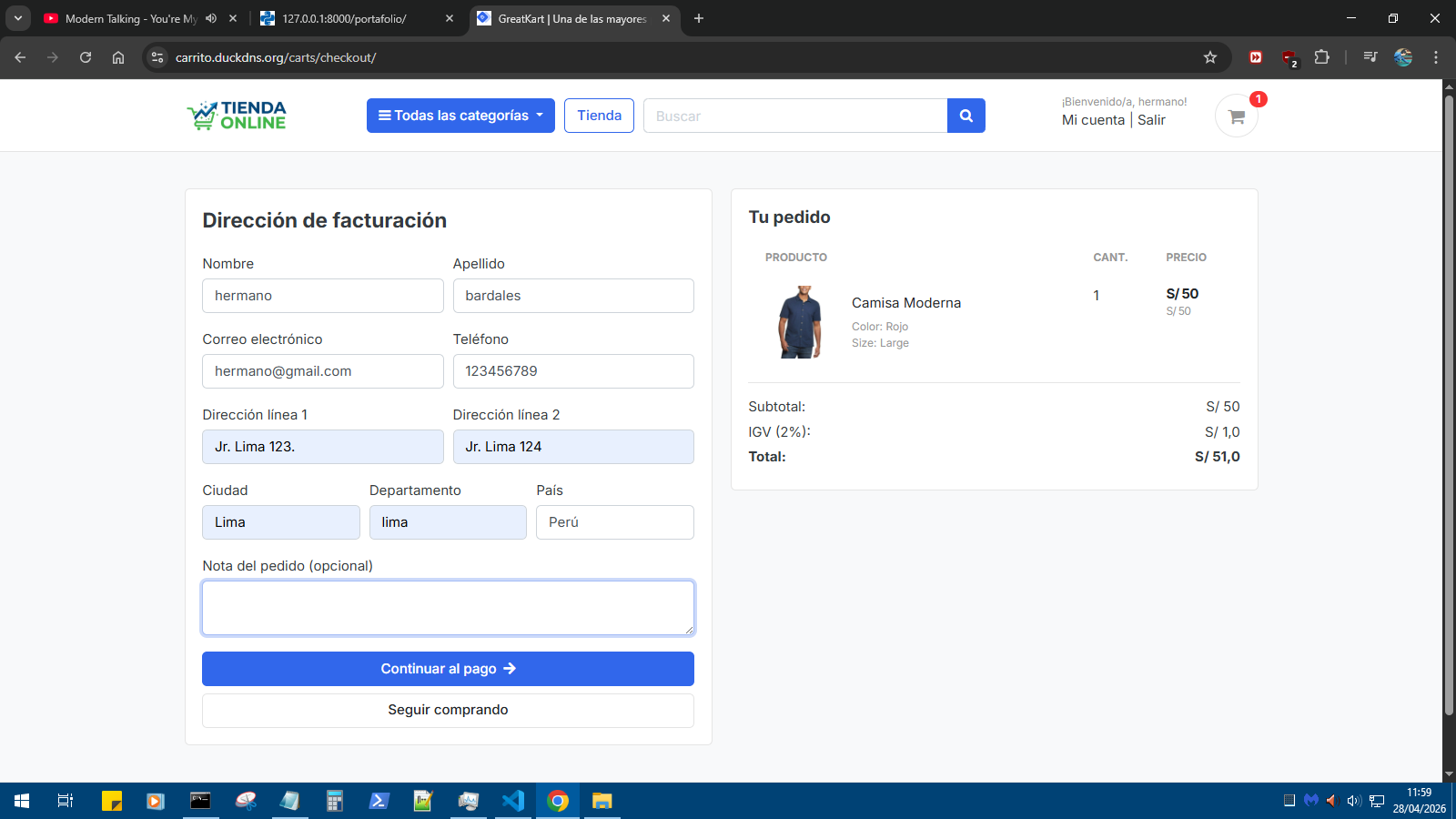Click the Total amount S/ 51,0
1456x819 pixels.
[1217, 457]
